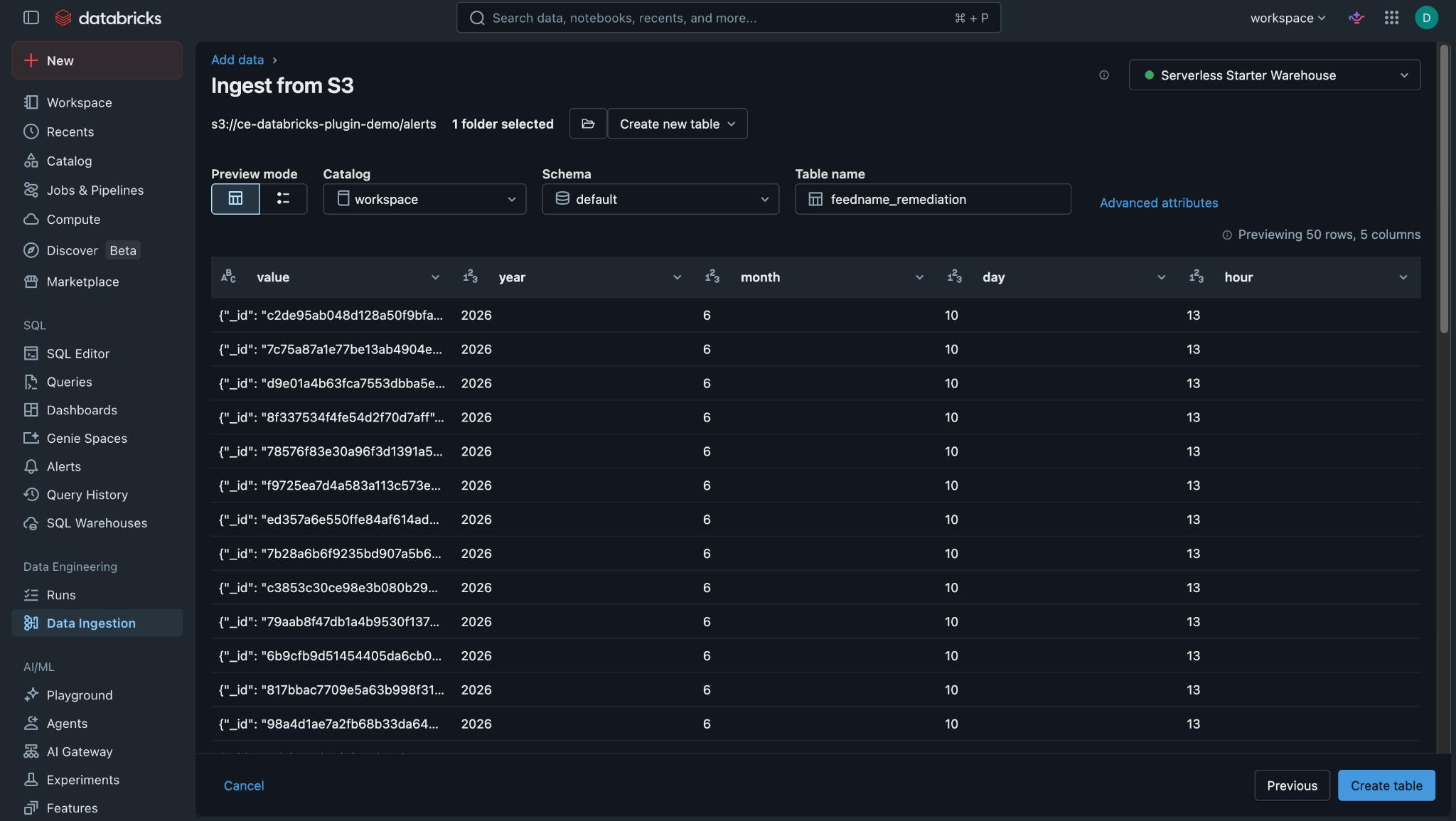Screen dimensions: 1456x821
Task: Open the Create new table dropdown
Action: pos(677,124)
